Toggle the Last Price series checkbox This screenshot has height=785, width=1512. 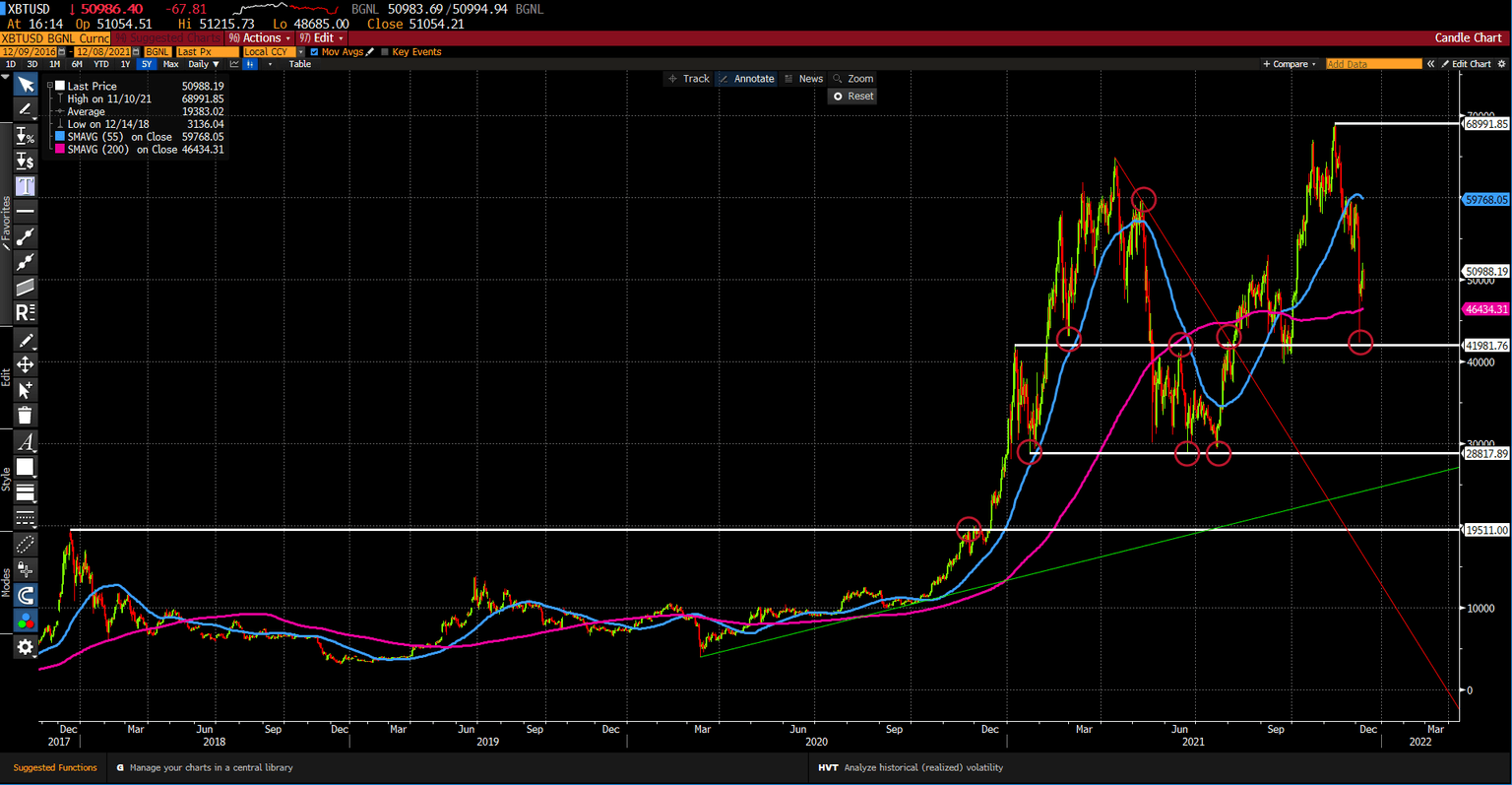tap(60, 86)
